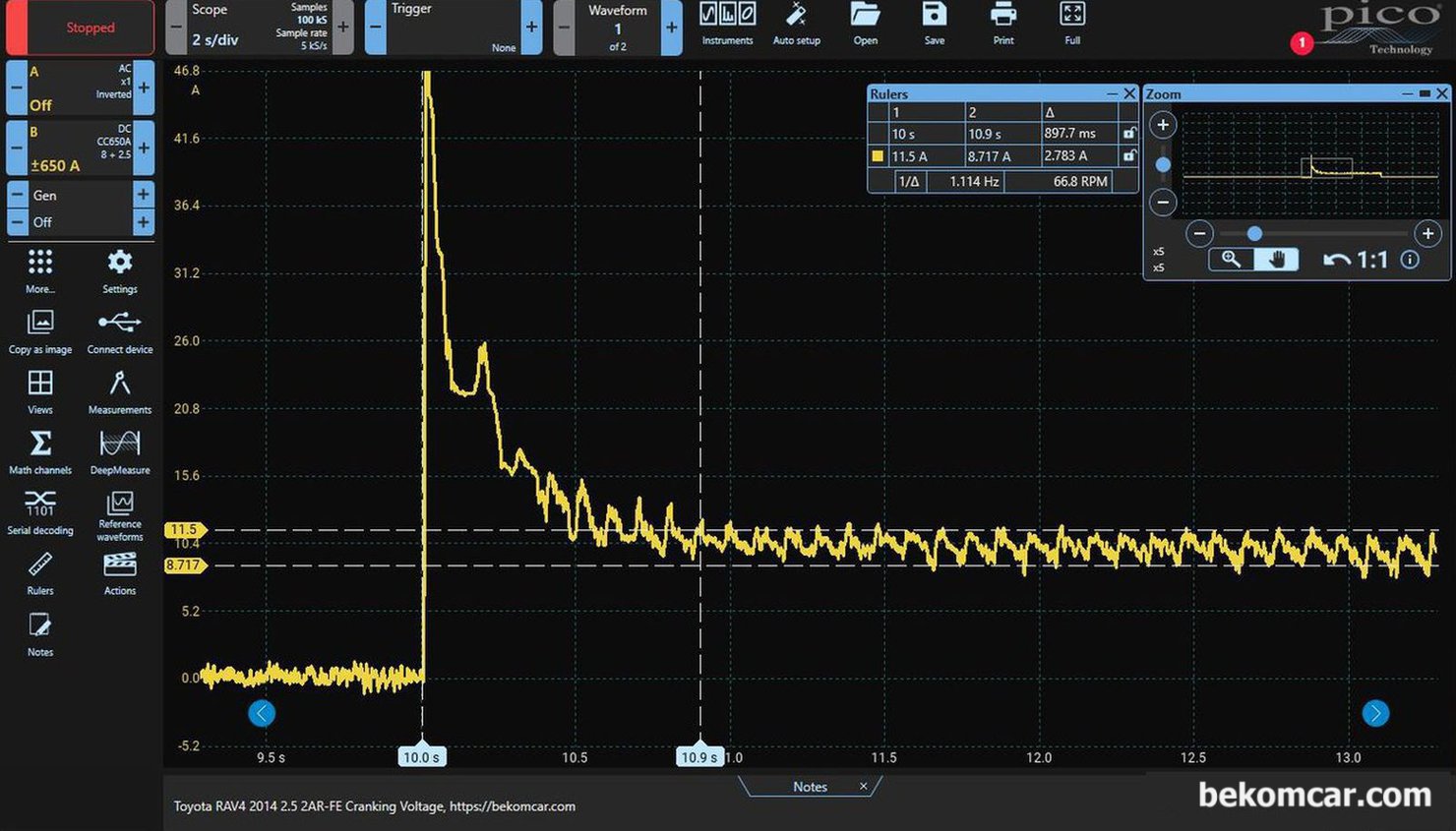
Task: Toggle the amplitude ruler lock in Rulers table
Action: point(1129,155)
